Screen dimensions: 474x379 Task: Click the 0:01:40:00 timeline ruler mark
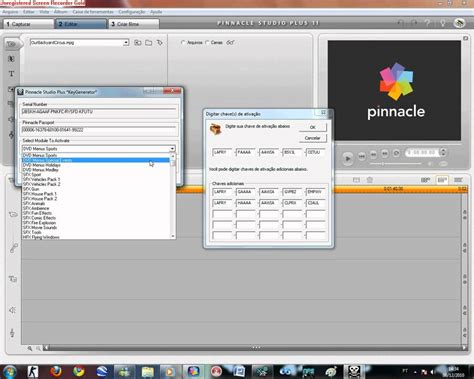coord(393,189)
